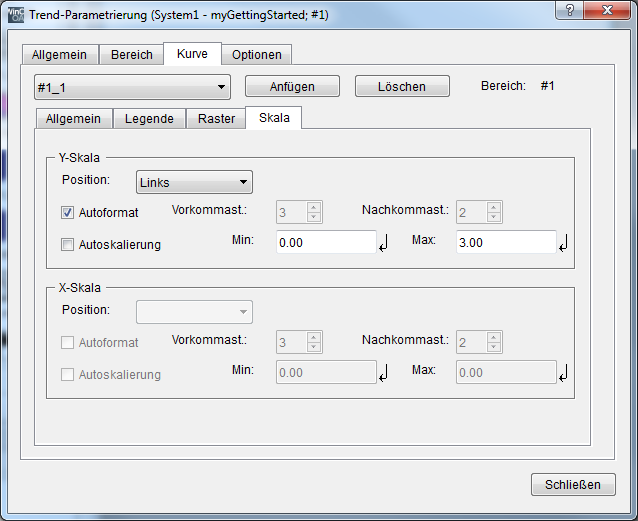
Task: Increase X-Skala Vorkommast. with up arrow
Action: point(313,337)
